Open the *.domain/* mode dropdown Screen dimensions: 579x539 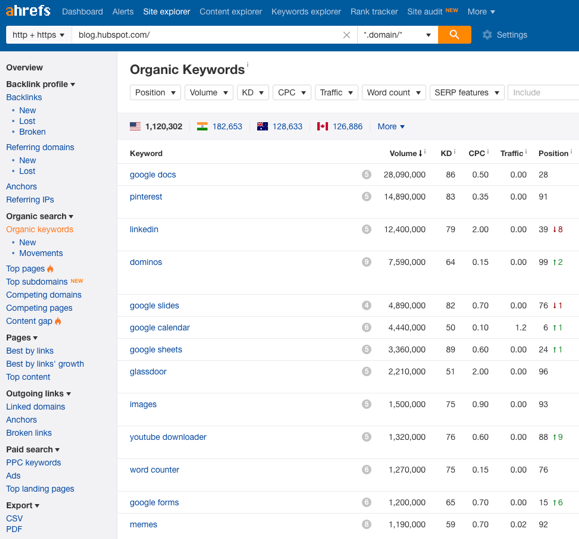(x=397, y=35)
